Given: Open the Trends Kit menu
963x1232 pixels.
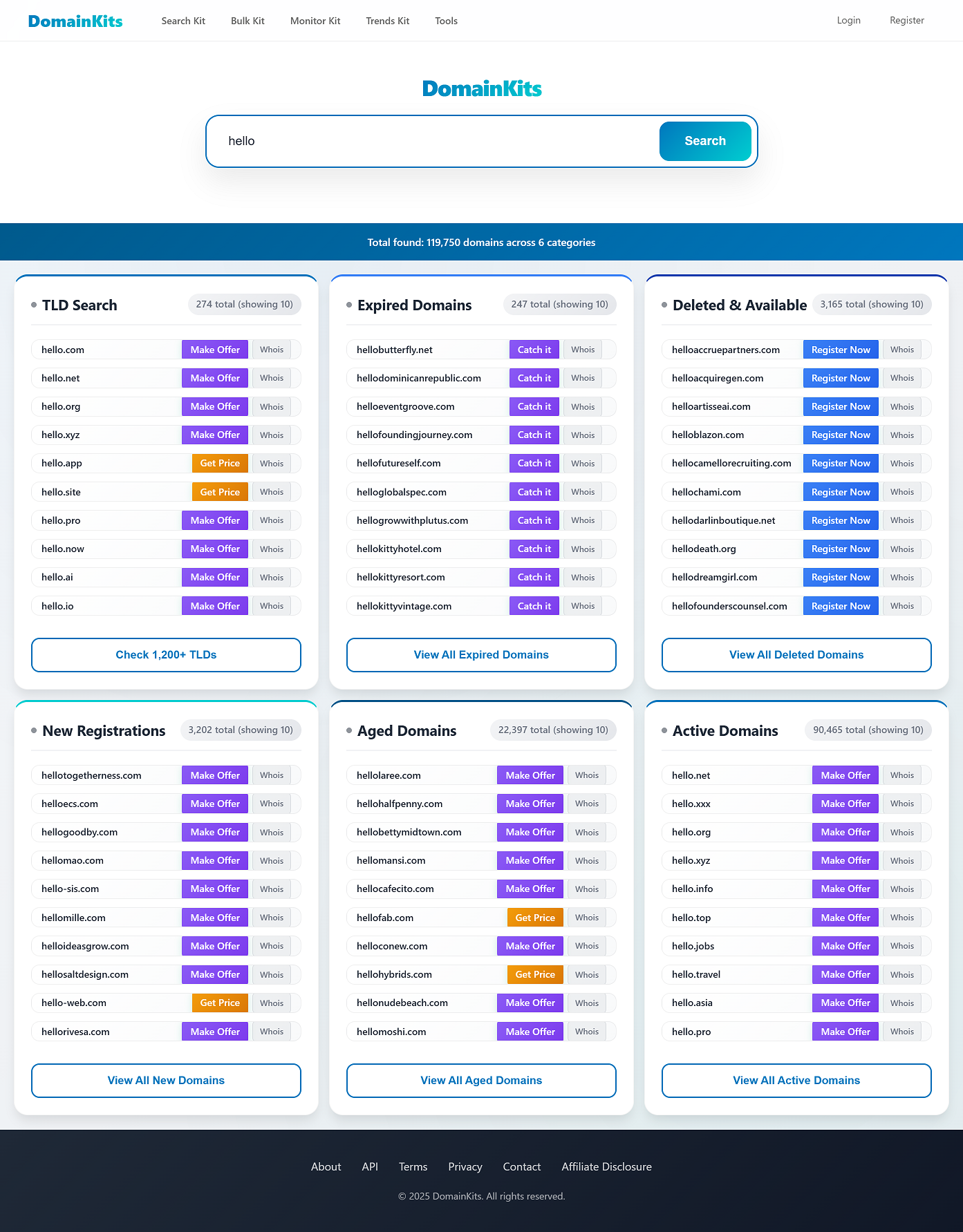Looking at the screenshot, I should click(x=388, y=21).
